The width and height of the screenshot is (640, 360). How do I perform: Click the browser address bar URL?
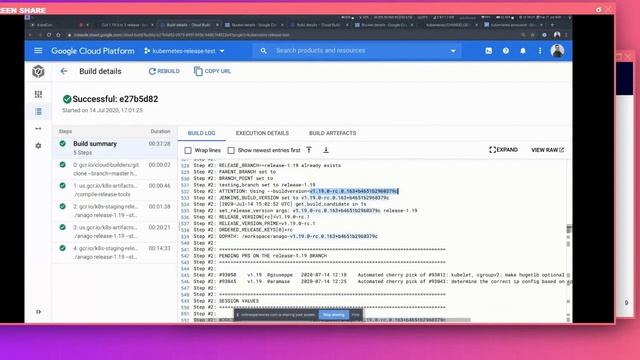(x=182, y=35)
